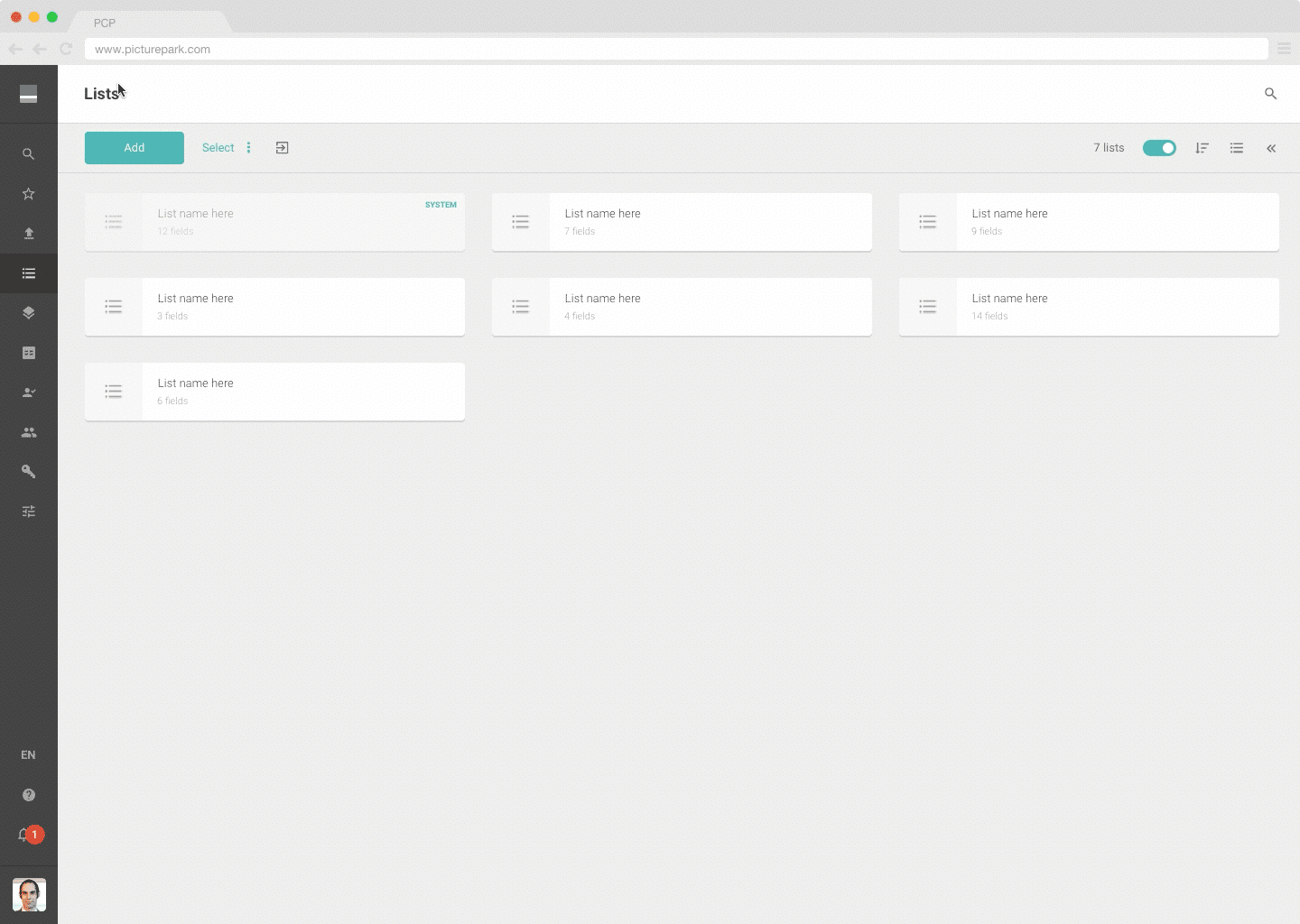Open the list card with 4 fields
This screenshot has width=1300, height=924.
coord(682,307)
